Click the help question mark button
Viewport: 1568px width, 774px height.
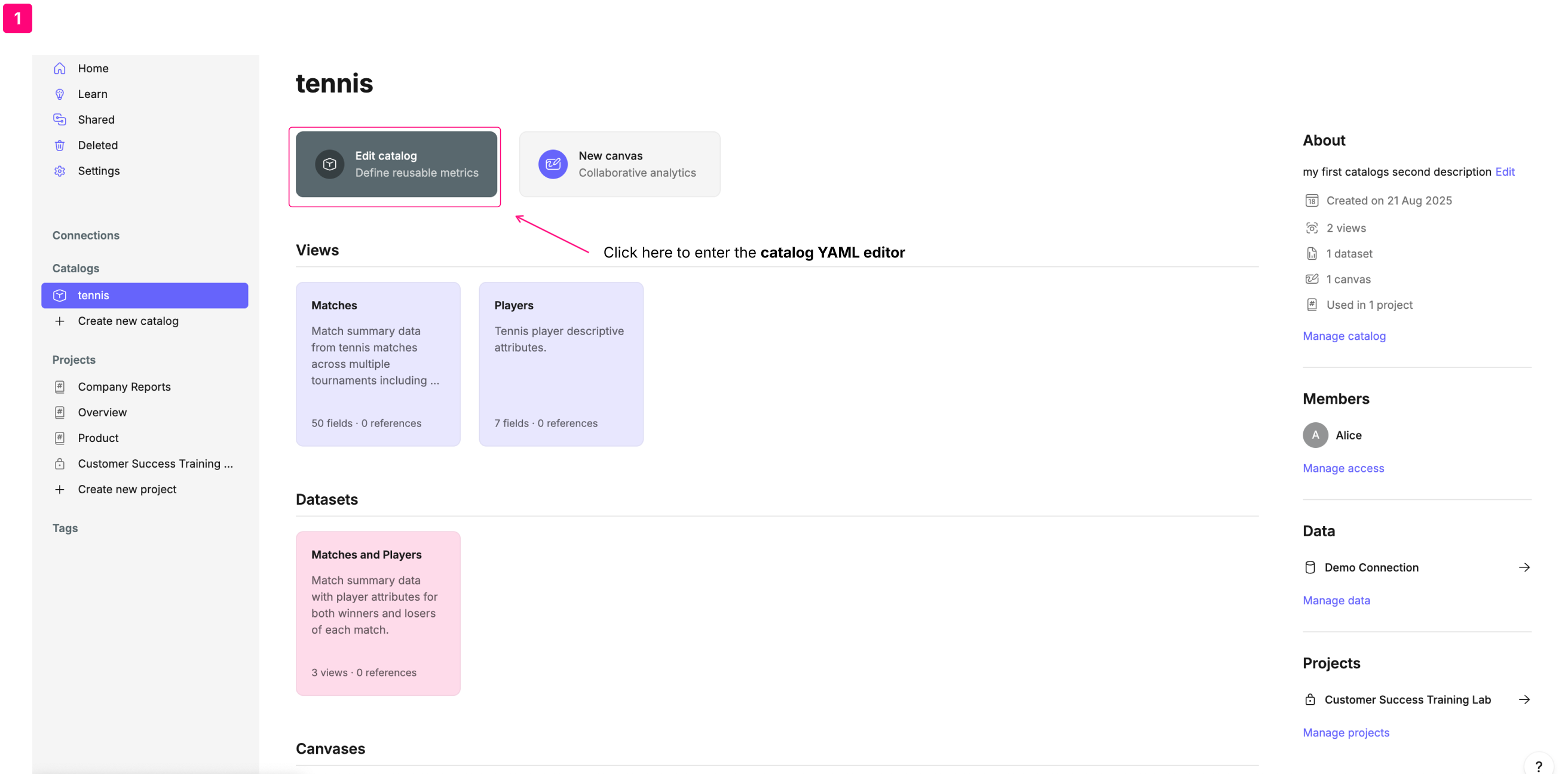[1538, 766]
